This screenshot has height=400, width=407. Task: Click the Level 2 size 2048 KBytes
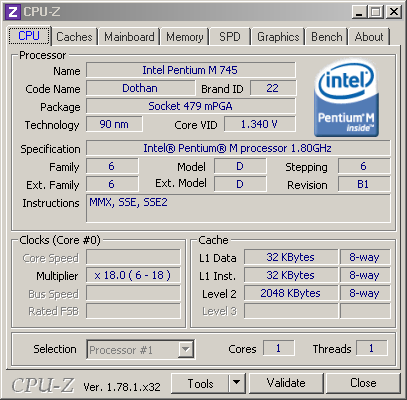pyautogui.click(x=291, y=293)
